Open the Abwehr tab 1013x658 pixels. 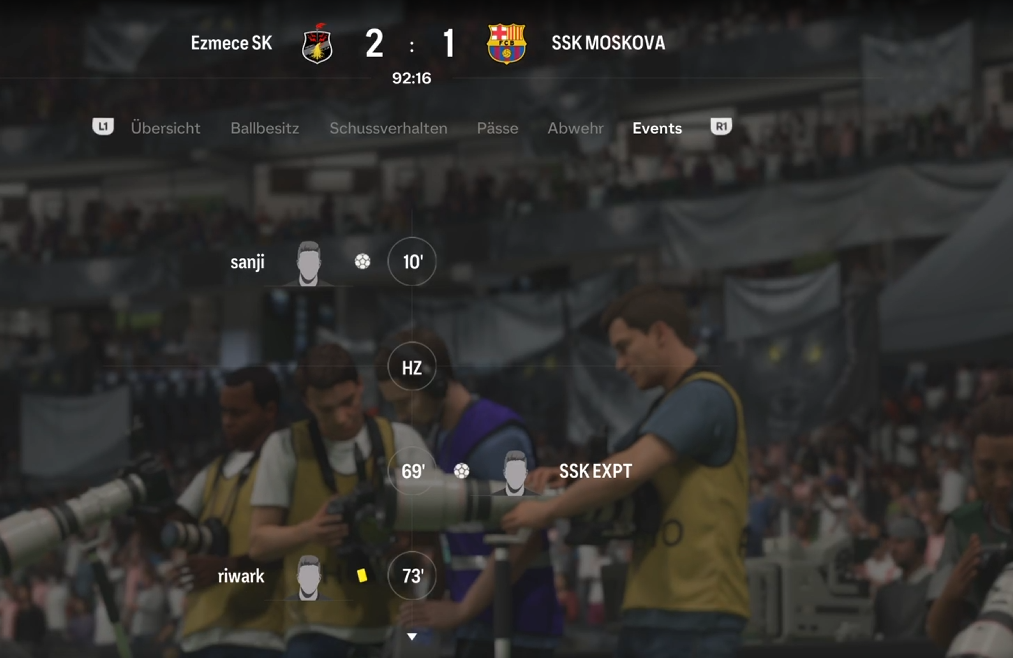click(x=576, y=128)
